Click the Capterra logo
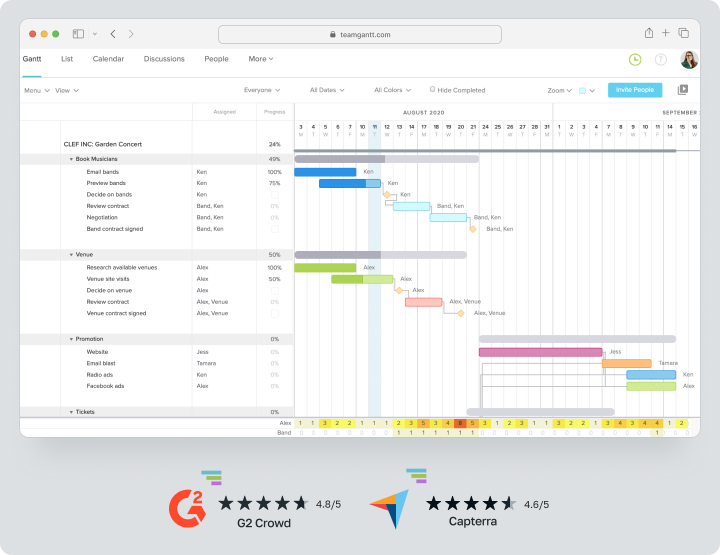The width and height of the screenshot is (720, 555). pyautogui.click(x=389, y=509)
